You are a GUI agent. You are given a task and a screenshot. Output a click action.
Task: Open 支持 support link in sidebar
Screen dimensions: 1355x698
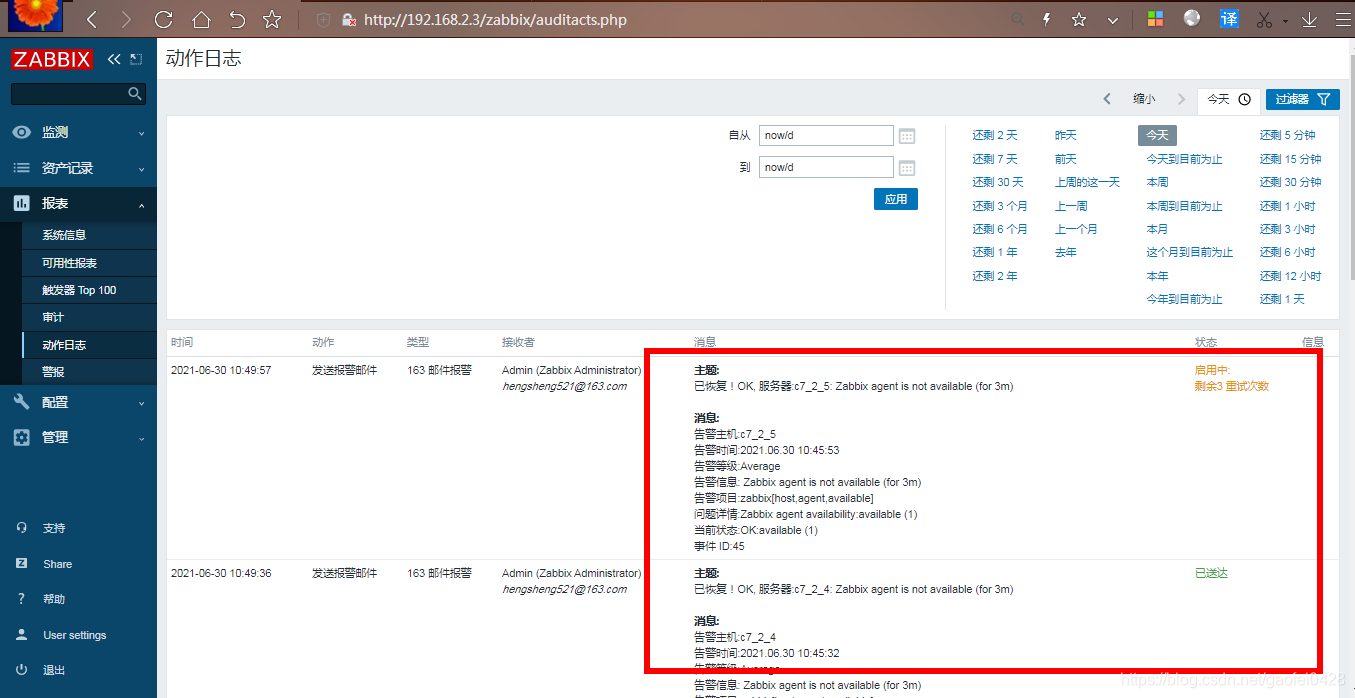coord(54,528)
